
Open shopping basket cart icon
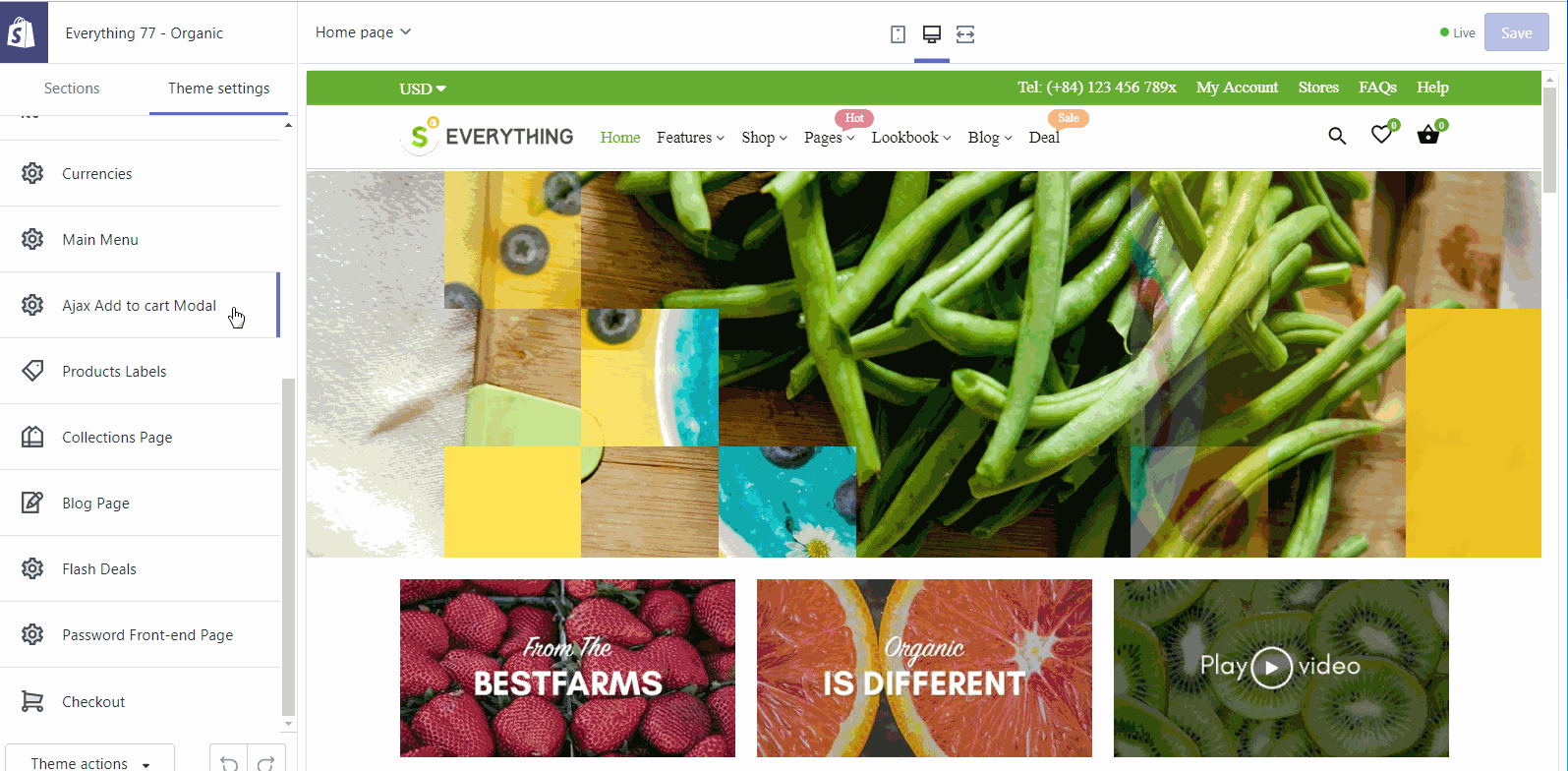(x=1428, y=135)
